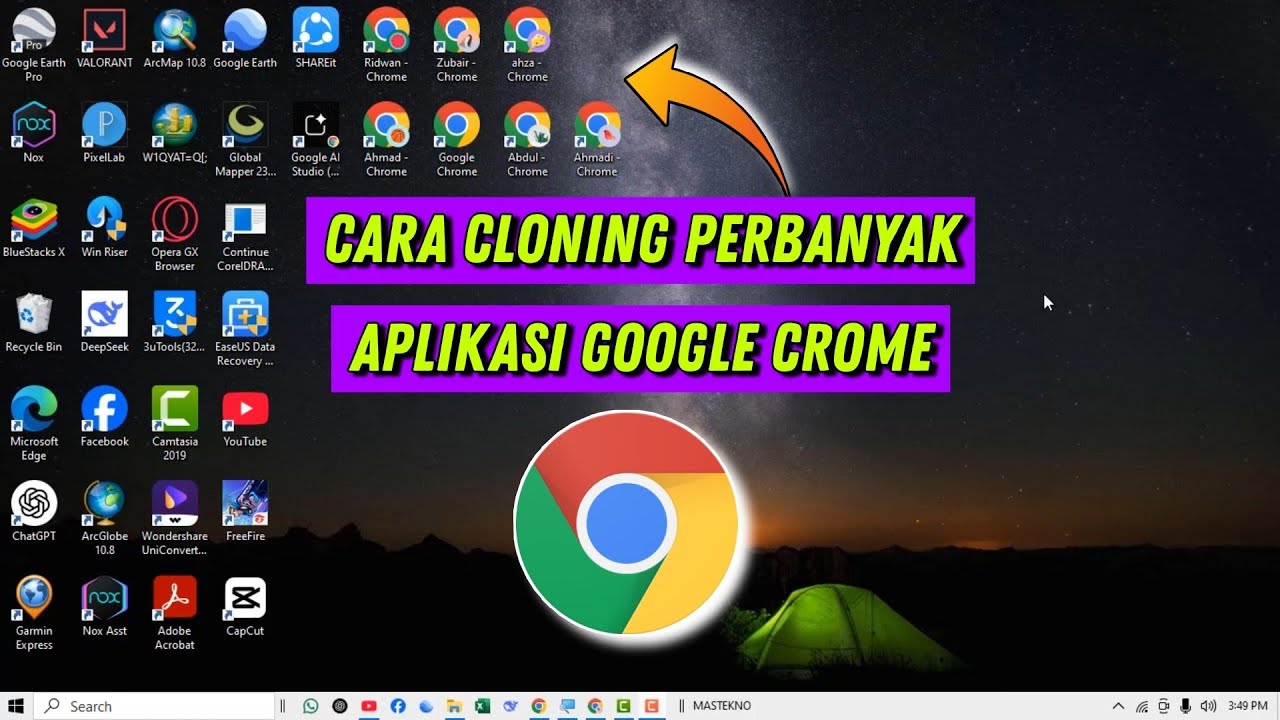This screenshot has height=720, width=1280.
Task: Select the Ahmadi - Chrome profile shortcut
Action: (597, 139)
